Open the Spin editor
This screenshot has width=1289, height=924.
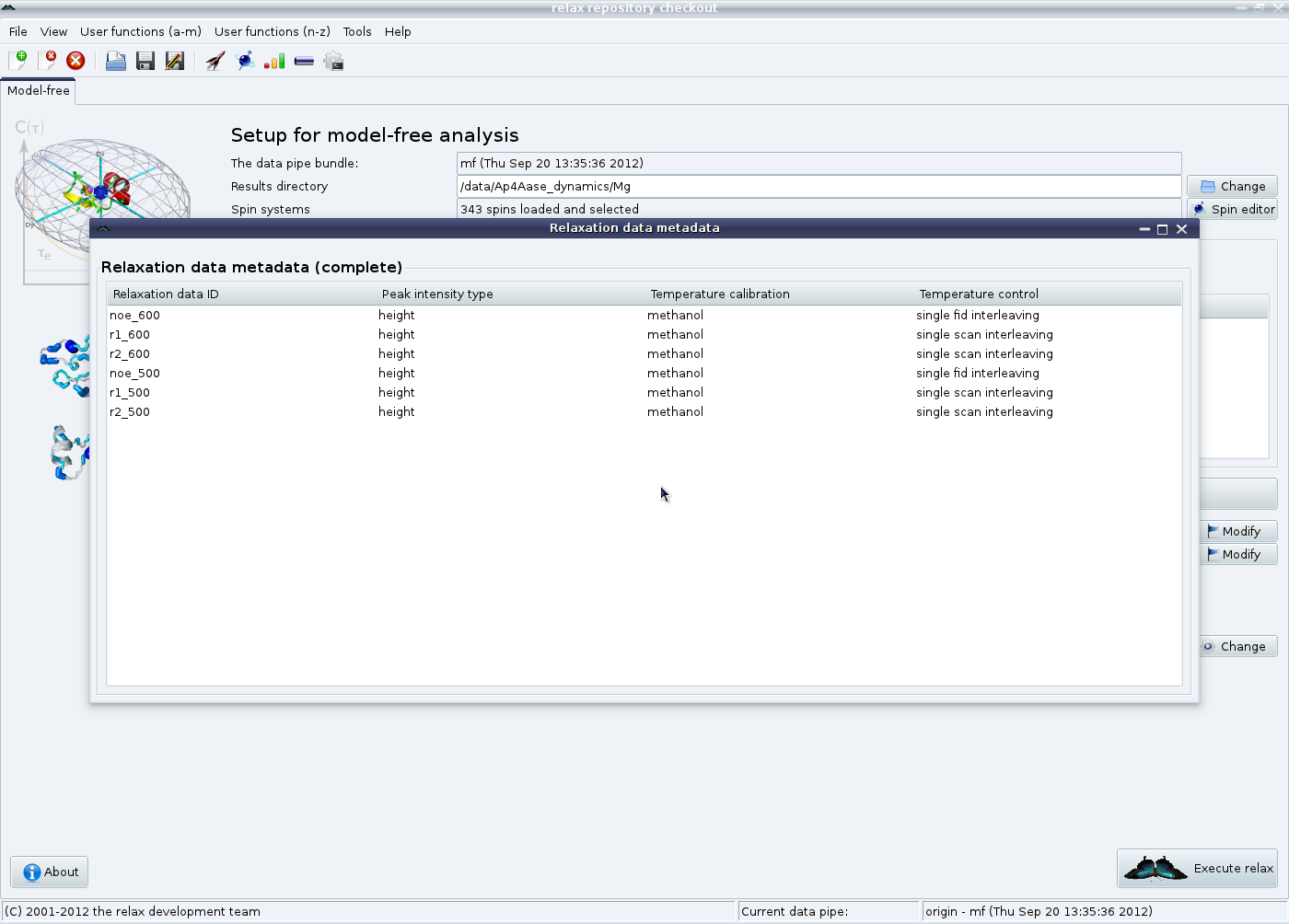[1232, 209]
